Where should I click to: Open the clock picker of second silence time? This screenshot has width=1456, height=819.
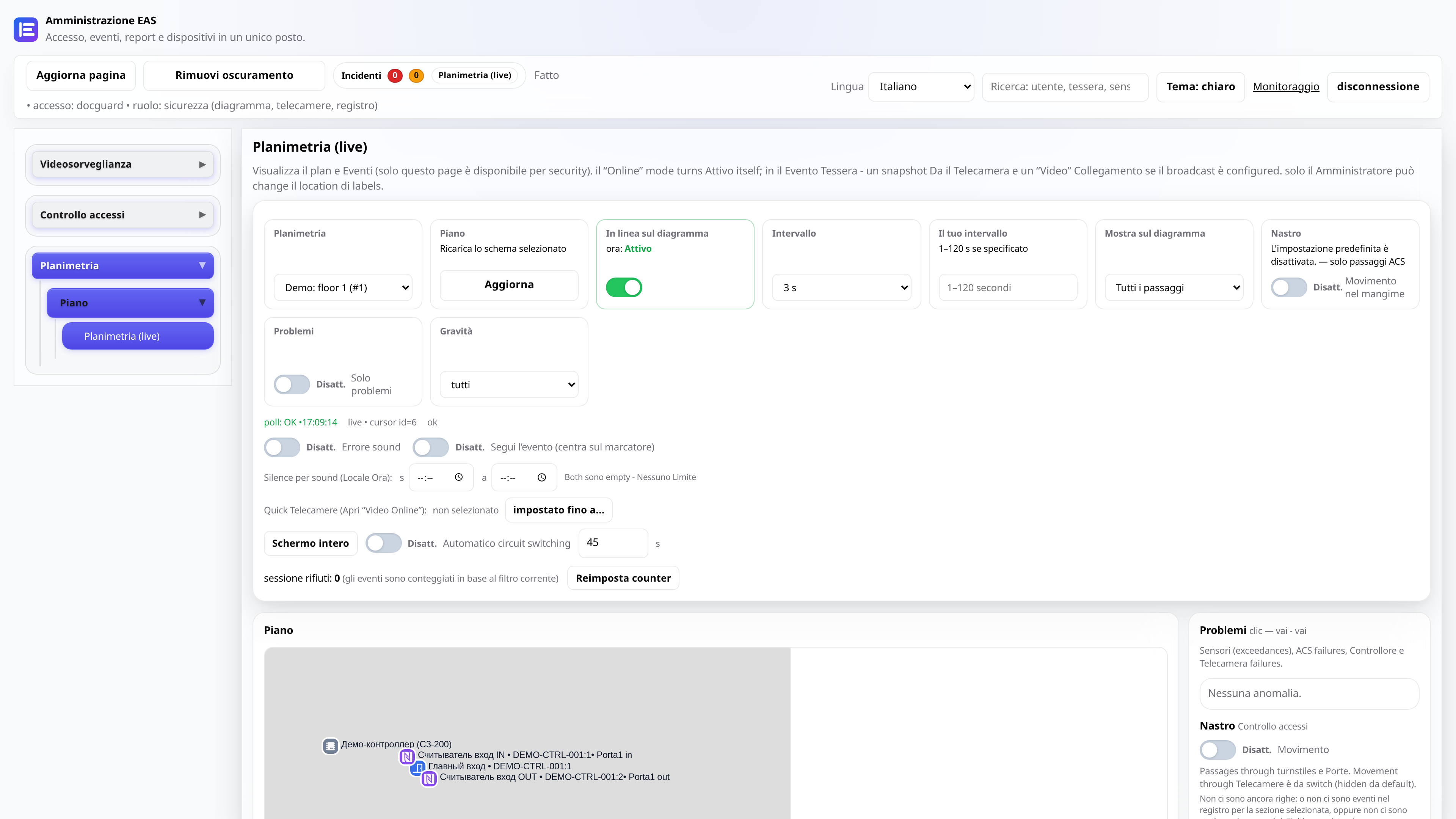click(x=541, y=478)
